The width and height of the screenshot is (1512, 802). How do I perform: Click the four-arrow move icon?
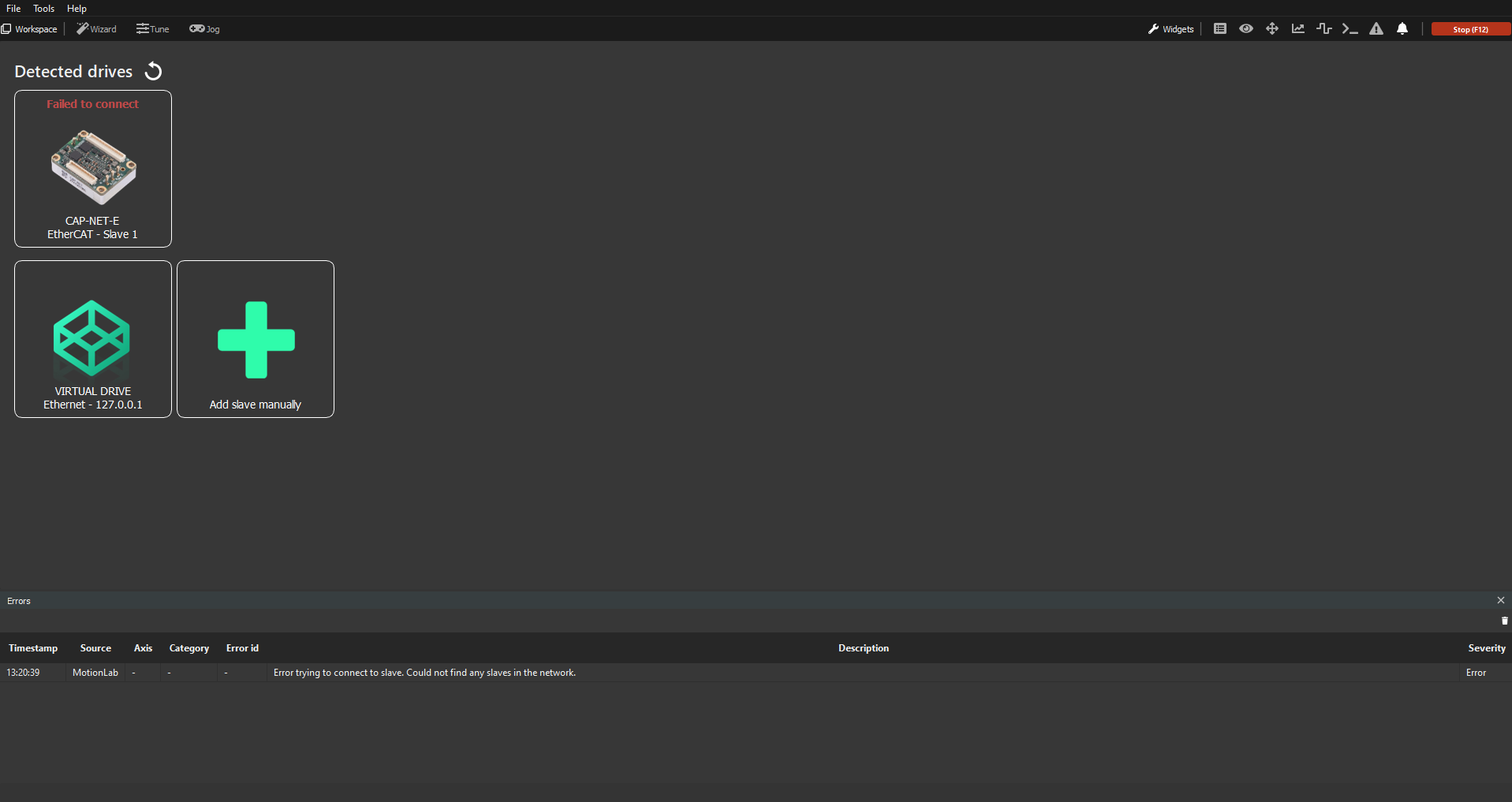[1271, 29]
